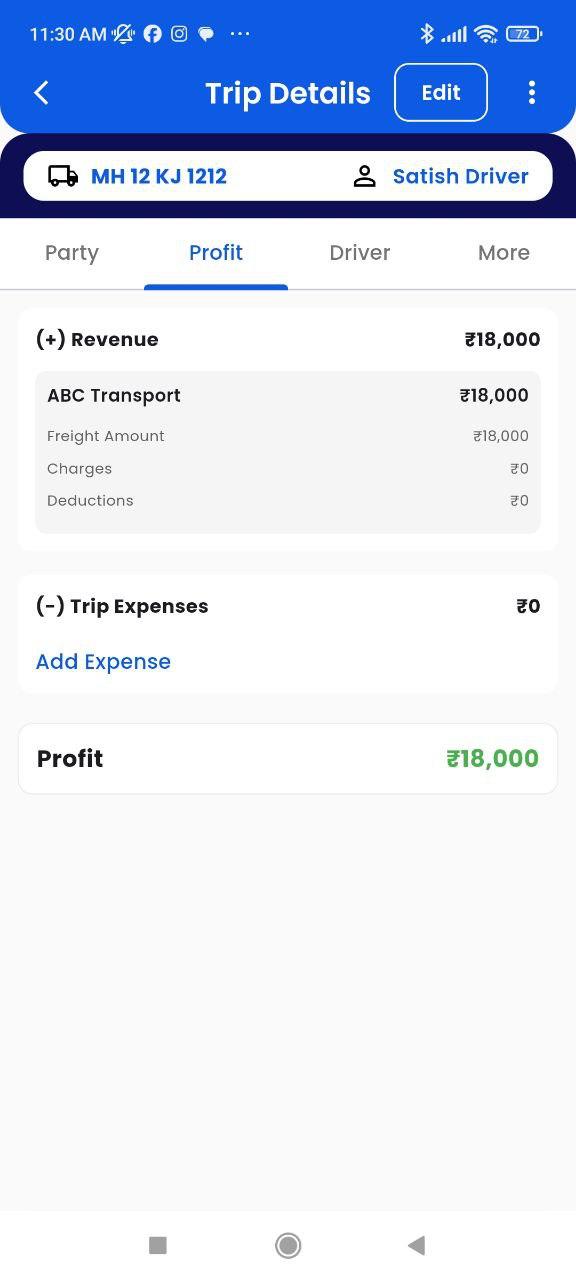
Task: Tap the battery indicator showing 72
Action: click(x=521, y=33)
